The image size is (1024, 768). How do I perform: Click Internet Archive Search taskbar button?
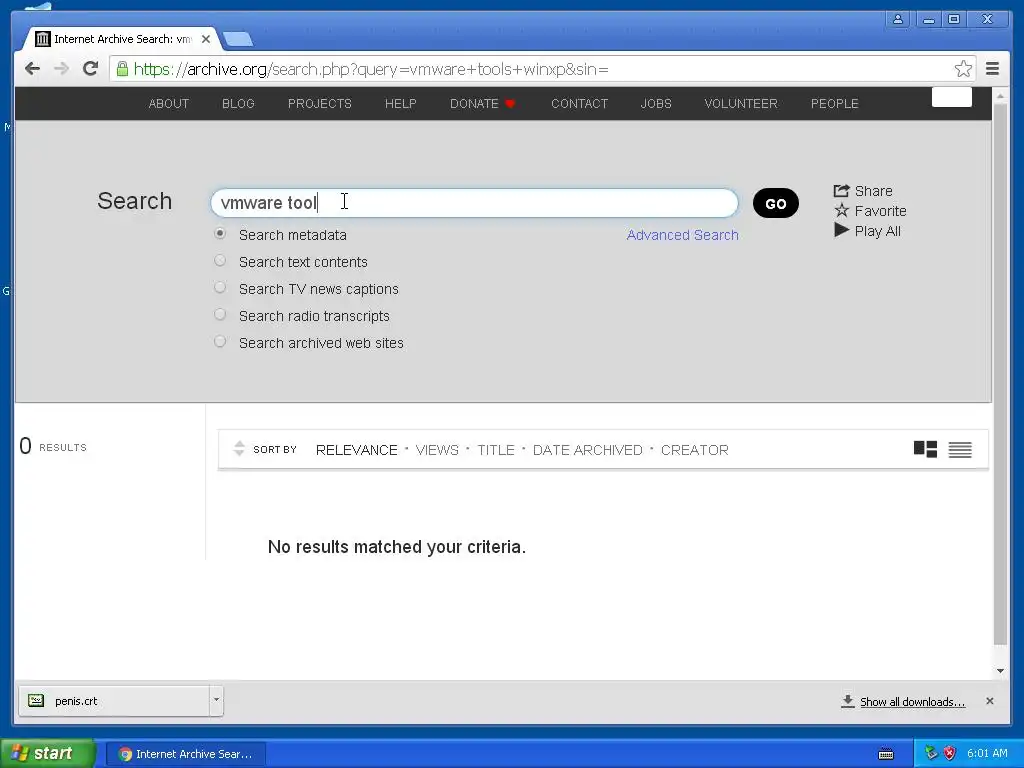coord(185,754)
